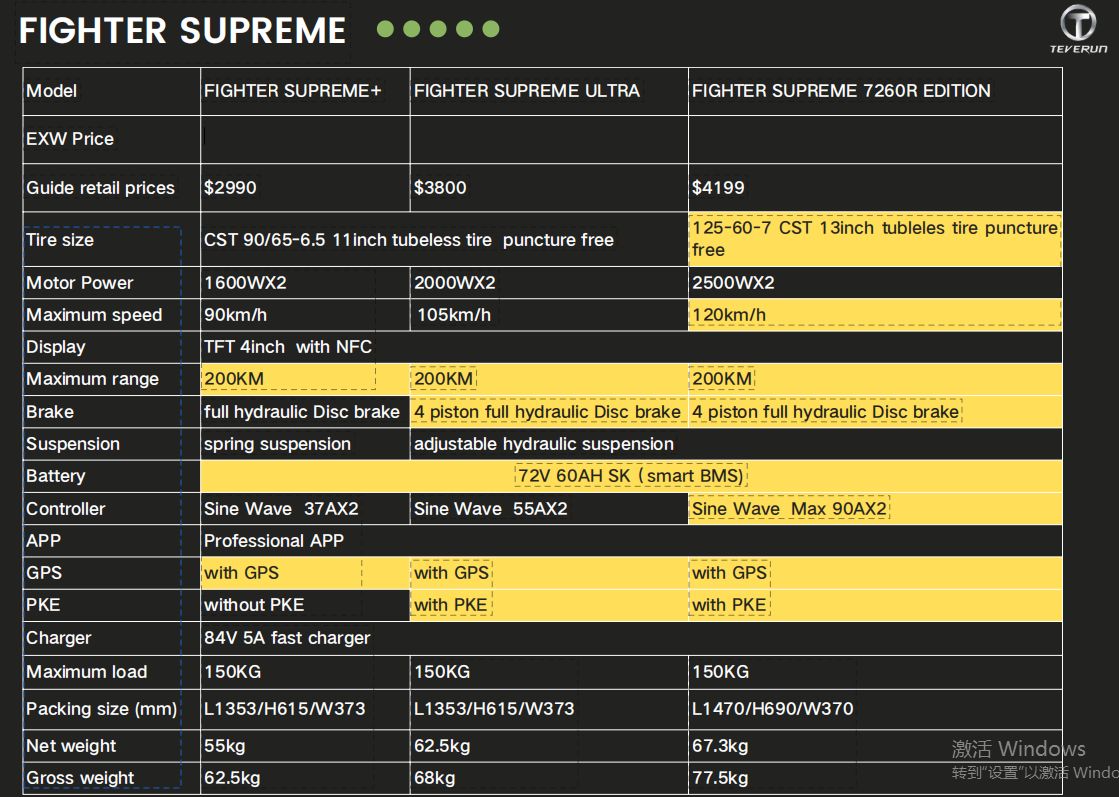This screenshot has width=1119, height=797.
Task: Select the Display row label
Action: click(56, 347)
